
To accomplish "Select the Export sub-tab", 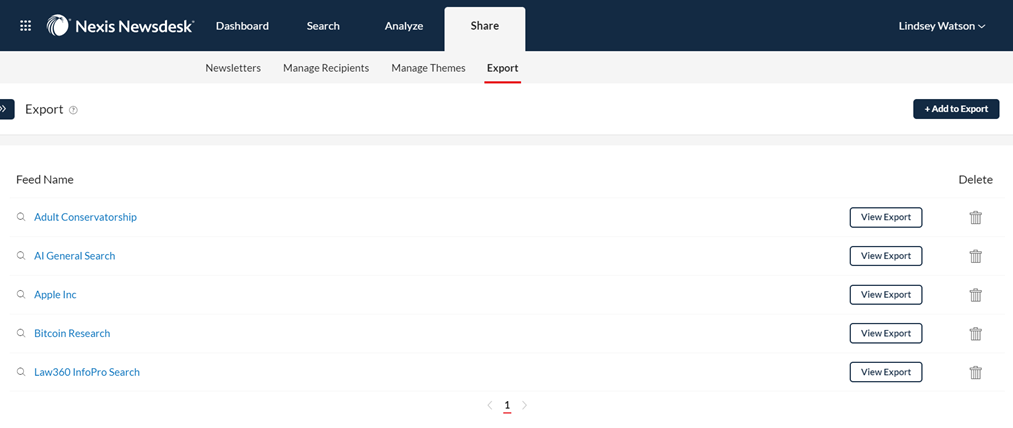I will click(x=503, y=68).
